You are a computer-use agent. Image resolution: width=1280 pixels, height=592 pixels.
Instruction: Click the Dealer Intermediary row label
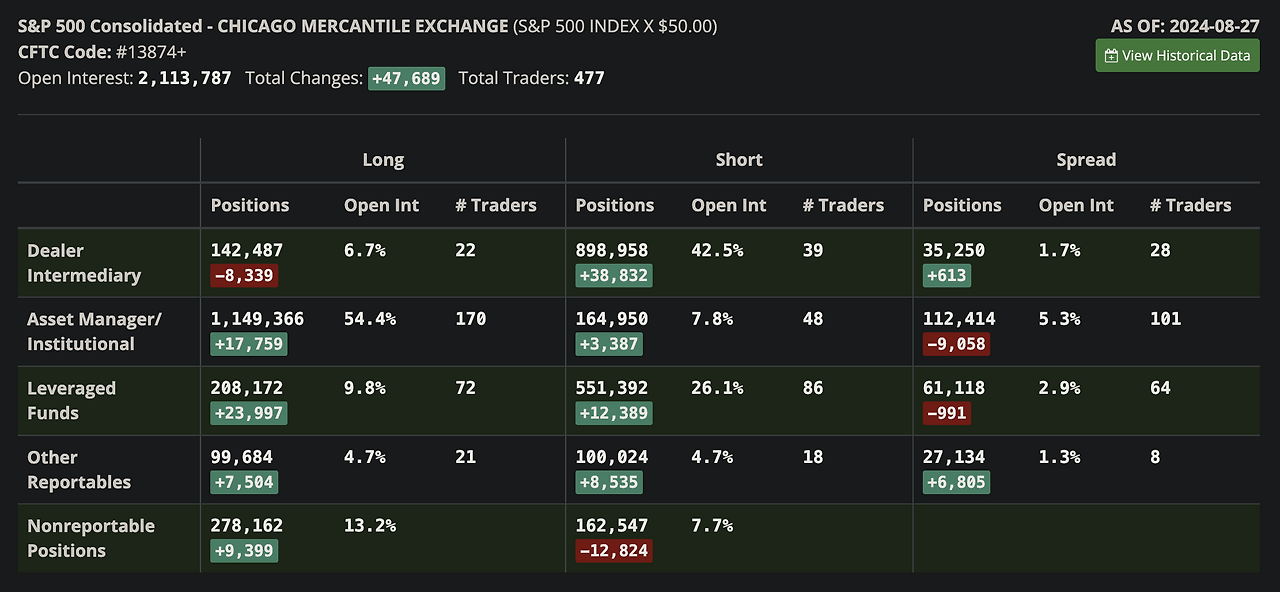pos(84,263)
